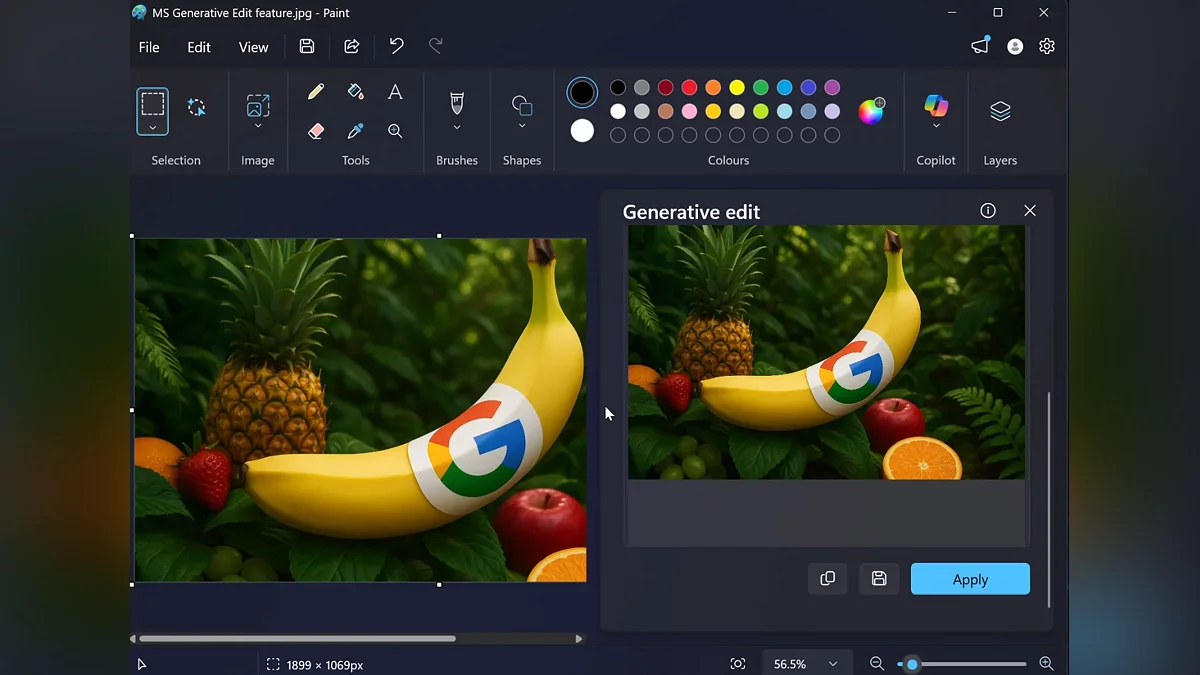The image size is (1200, 675).
Task: Select the Eraser tool
Action: tap(316, 131)
